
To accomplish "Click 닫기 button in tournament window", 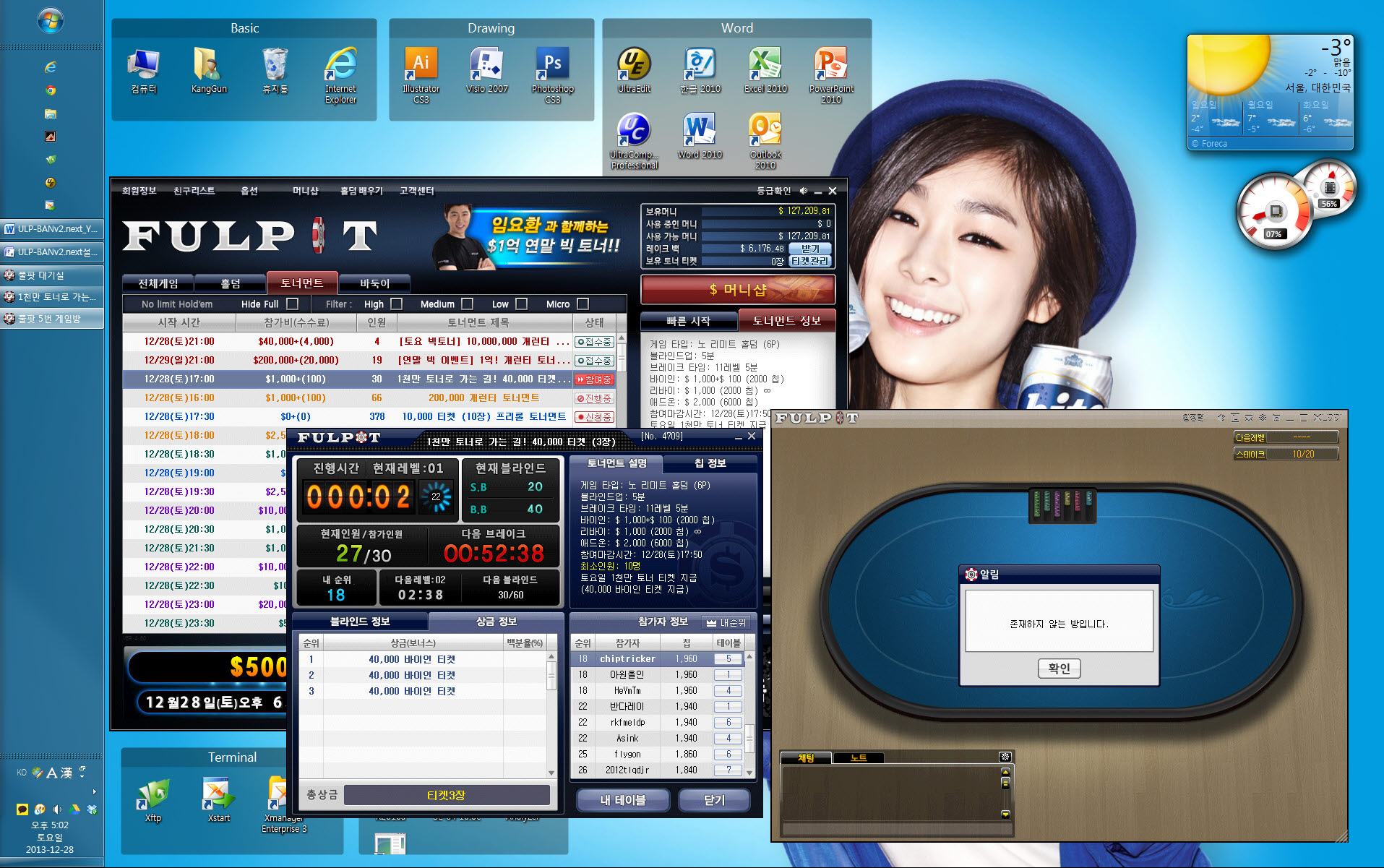I will pyautogui.click(x=714, y=800).
